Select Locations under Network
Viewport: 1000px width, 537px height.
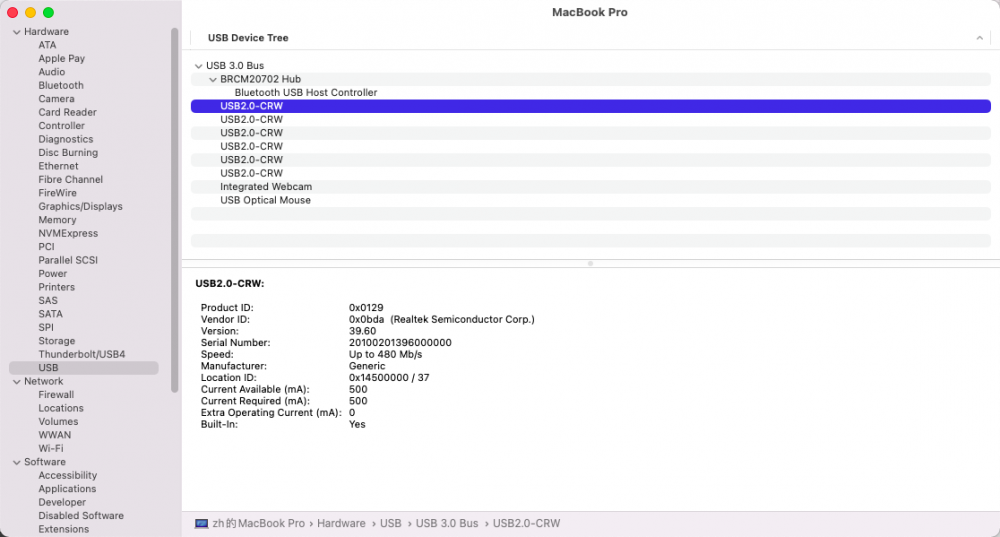[61, 408]
